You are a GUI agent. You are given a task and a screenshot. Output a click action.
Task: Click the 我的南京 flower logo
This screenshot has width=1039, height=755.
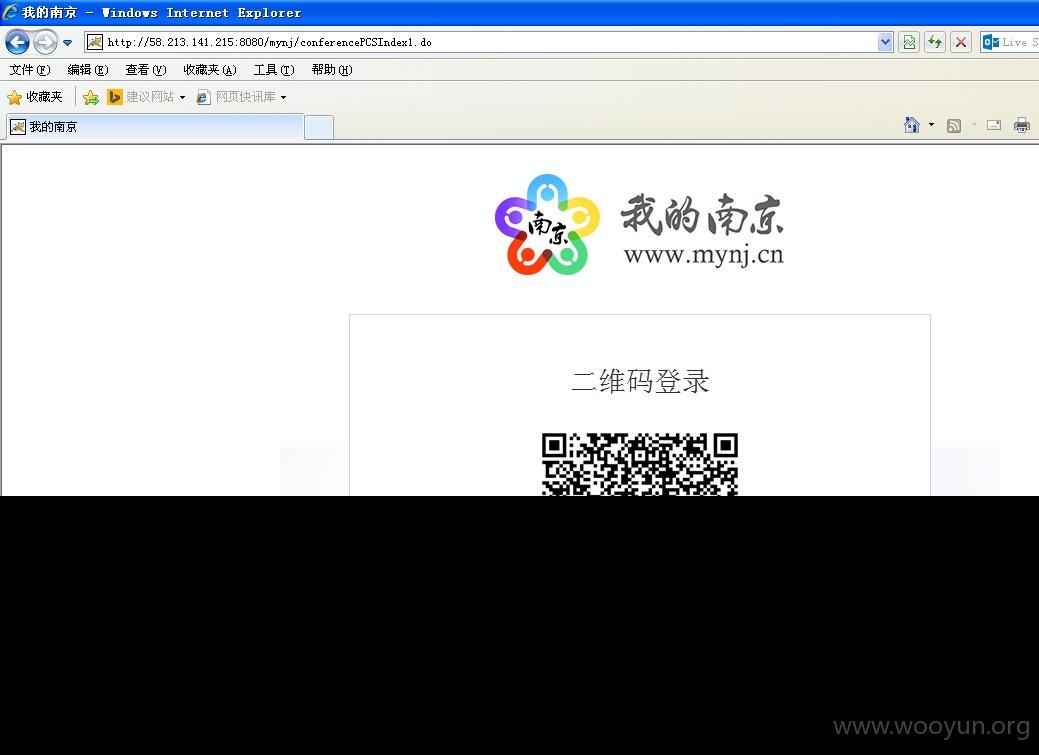[x=547, y=224]
